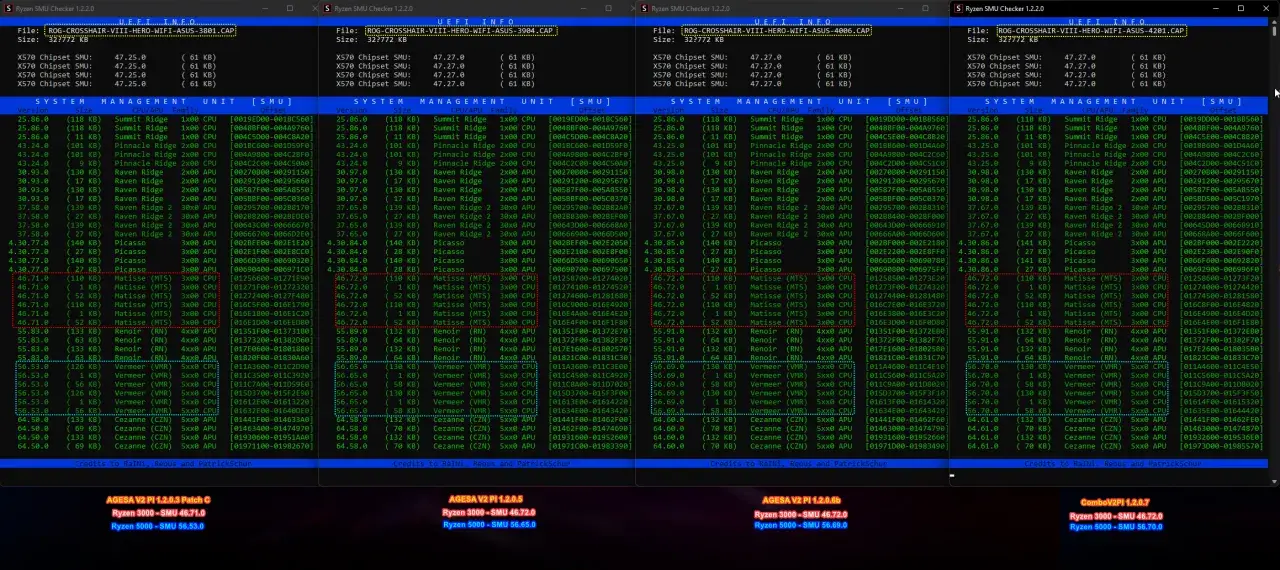Close the window showing ASUS-4201.CAP
The width and height of the screenshot is (1280, 570).
click(1268, 8)
